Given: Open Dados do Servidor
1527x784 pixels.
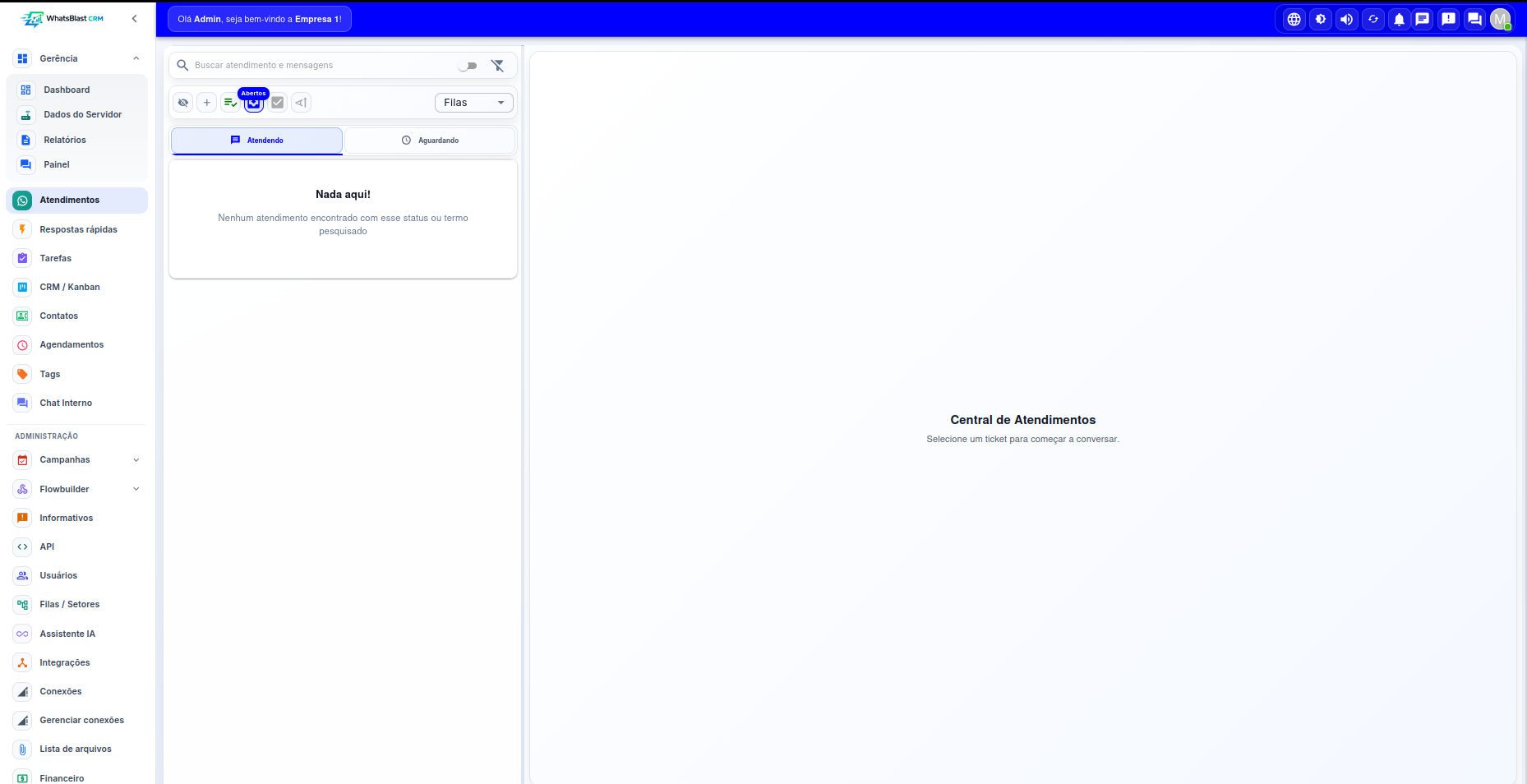Looking at the screenshot, I should tap(78, 114).
